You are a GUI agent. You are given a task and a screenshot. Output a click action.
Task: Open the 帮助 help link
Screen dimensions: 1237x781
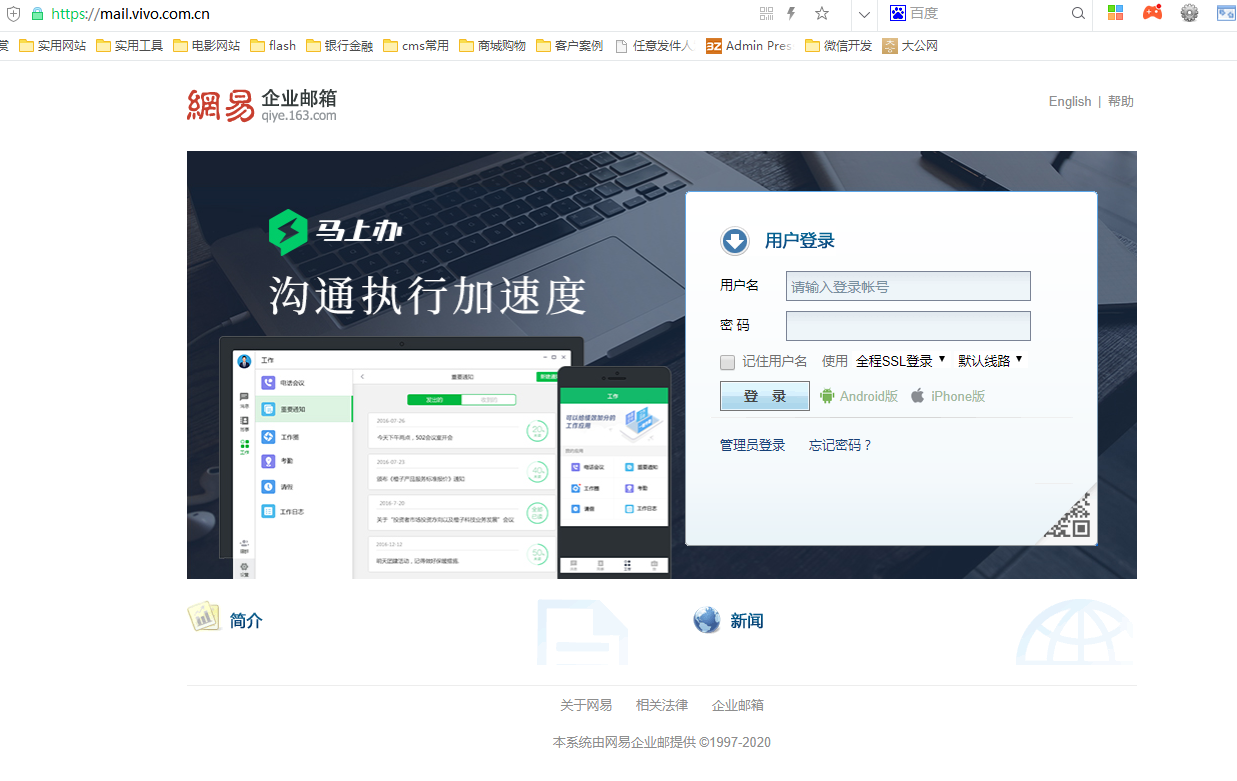tap(1121, 101)
